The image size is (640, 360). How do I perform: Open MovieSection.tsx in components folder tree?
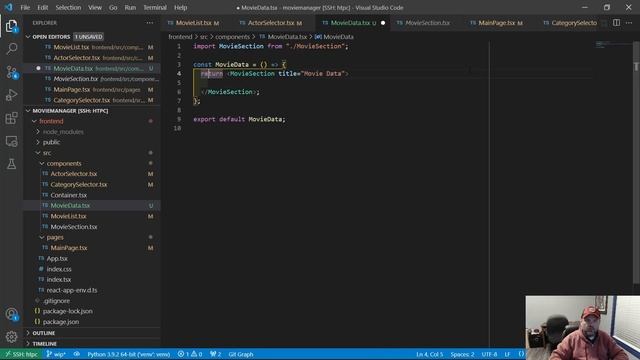[x=74, y=227]
